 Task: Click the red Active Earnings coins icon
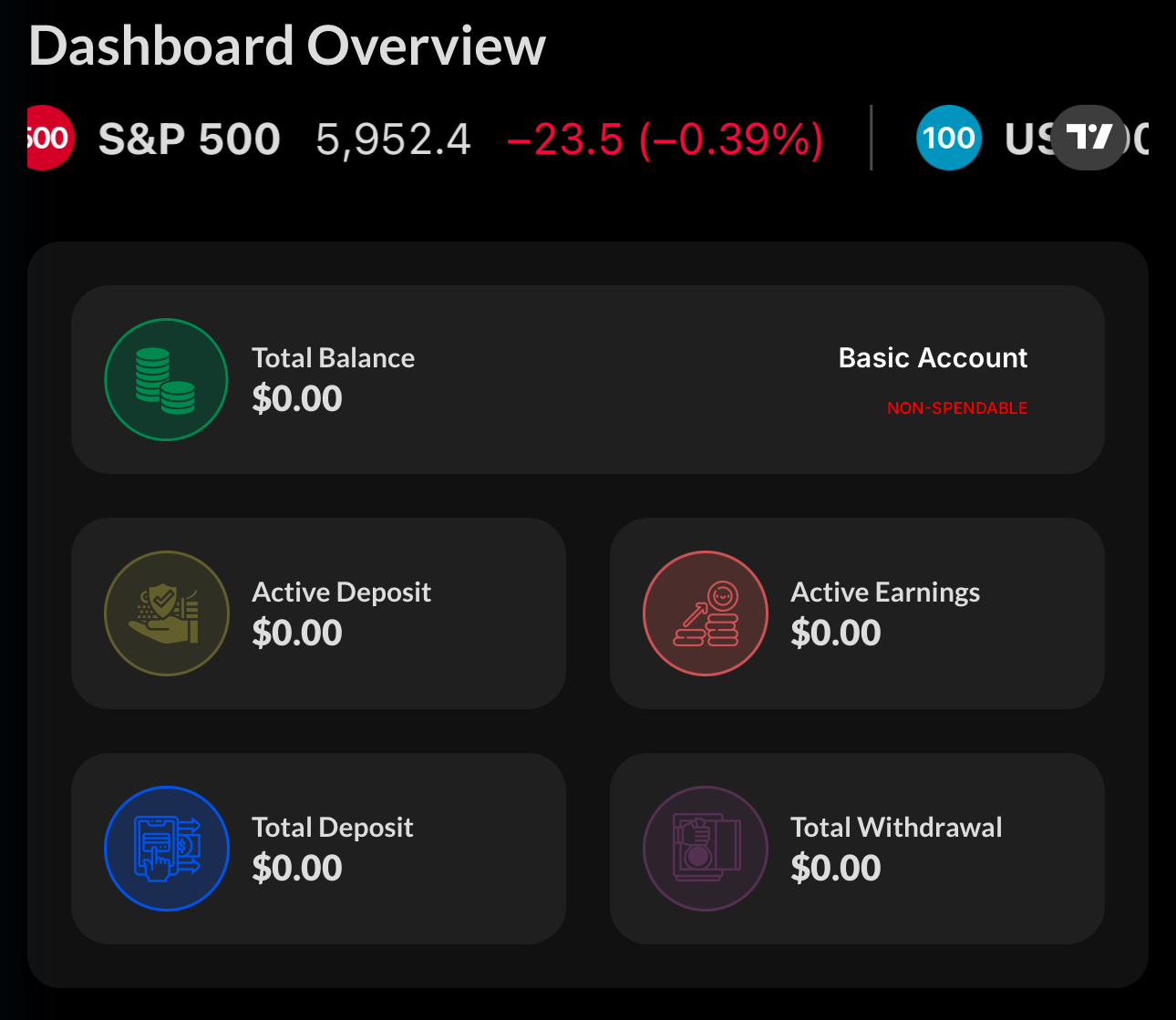click(x=706, y=613)
